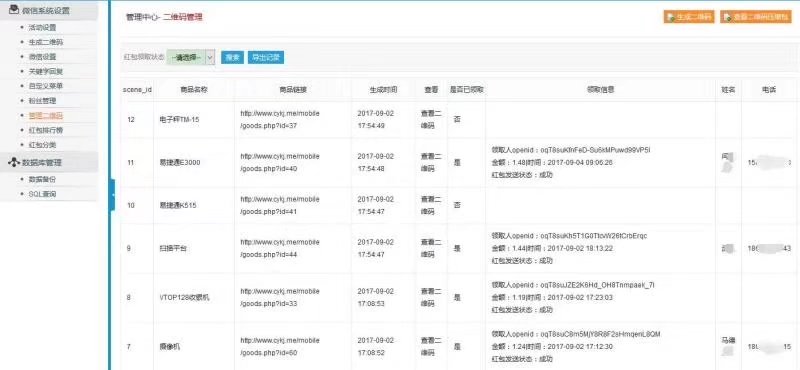Click product link ending id=41
The height and width of the screenshot is (370, 800).
(x=280, y=205)
